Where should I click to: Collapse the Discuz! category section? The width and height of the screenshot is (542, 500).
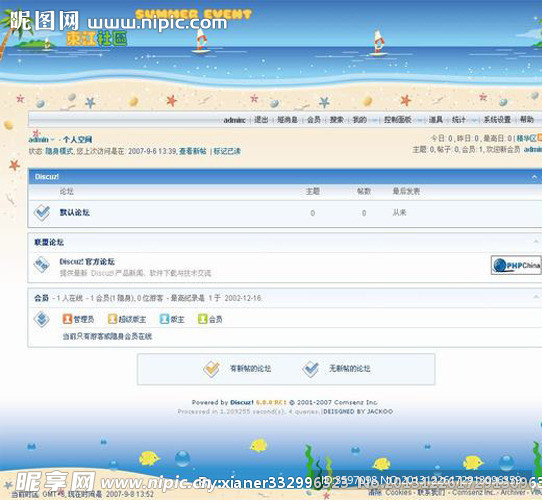point(534,177)
